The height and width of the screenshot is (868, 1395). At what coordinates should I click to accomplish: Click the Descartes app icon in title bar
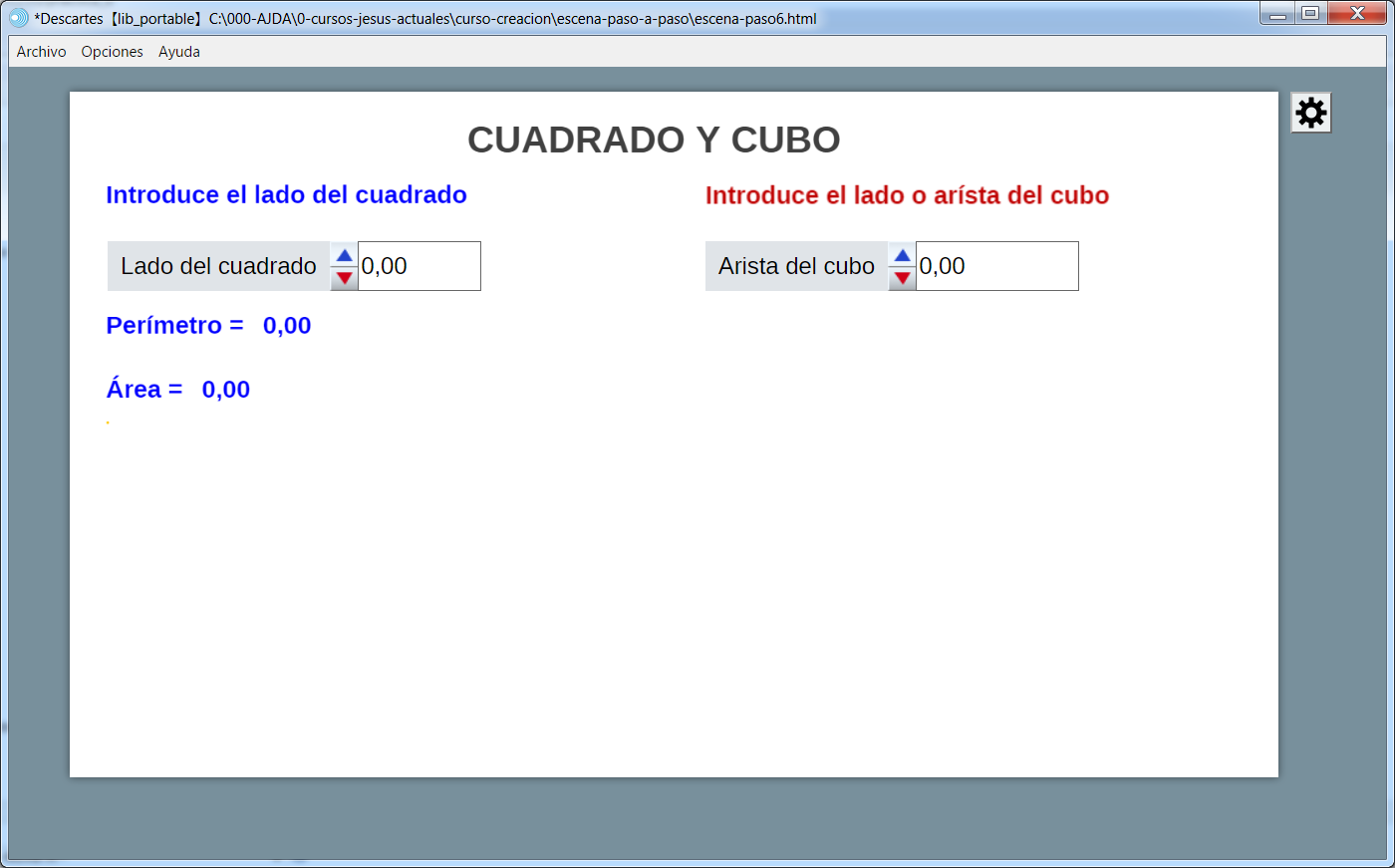[19, 18]
